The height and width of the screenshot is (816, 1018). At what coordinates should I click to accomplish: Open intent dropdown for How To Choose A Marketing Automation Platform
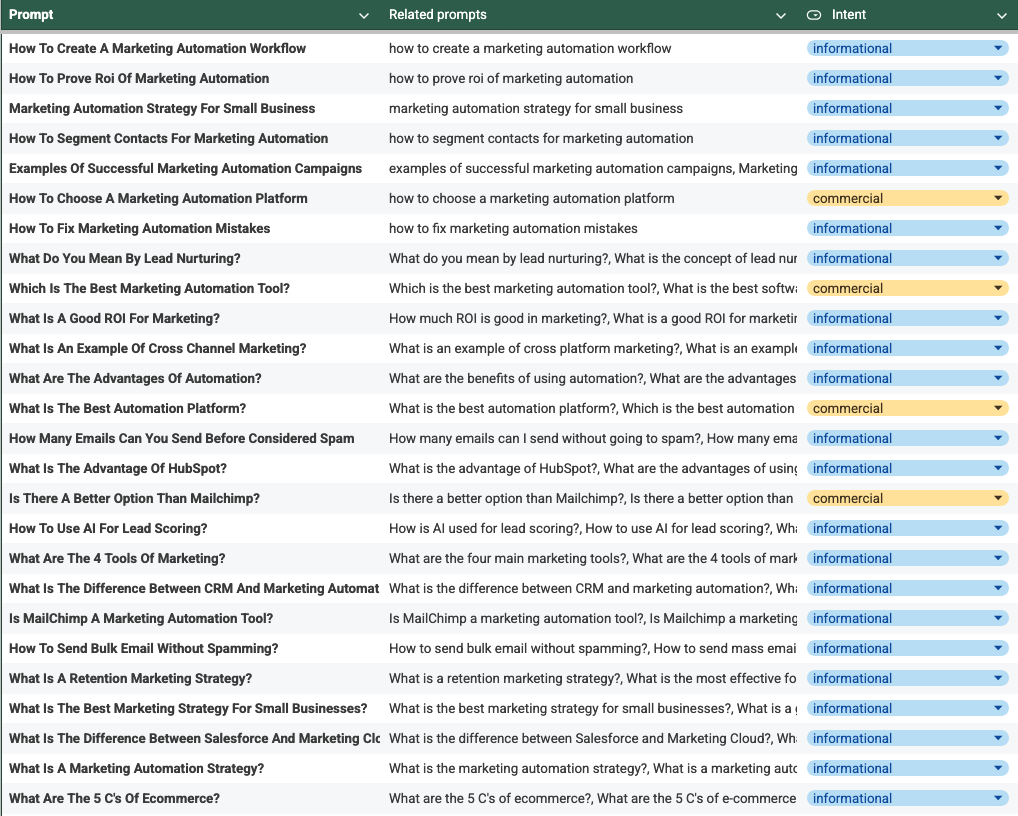[997, 198]
